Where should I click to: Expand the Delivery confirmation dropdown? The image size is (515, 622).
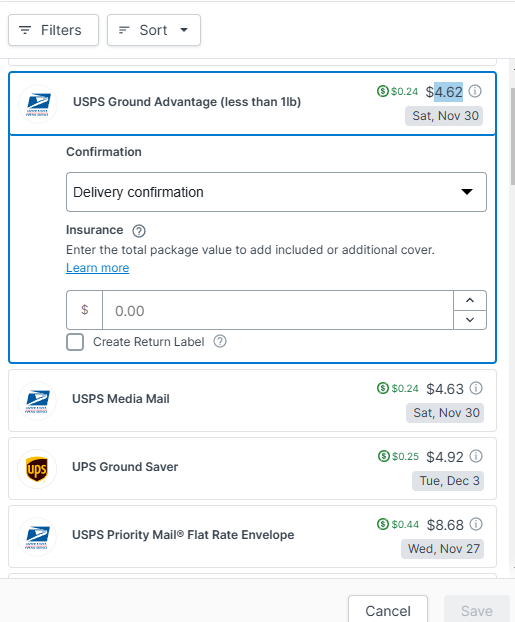click(276, 192)
